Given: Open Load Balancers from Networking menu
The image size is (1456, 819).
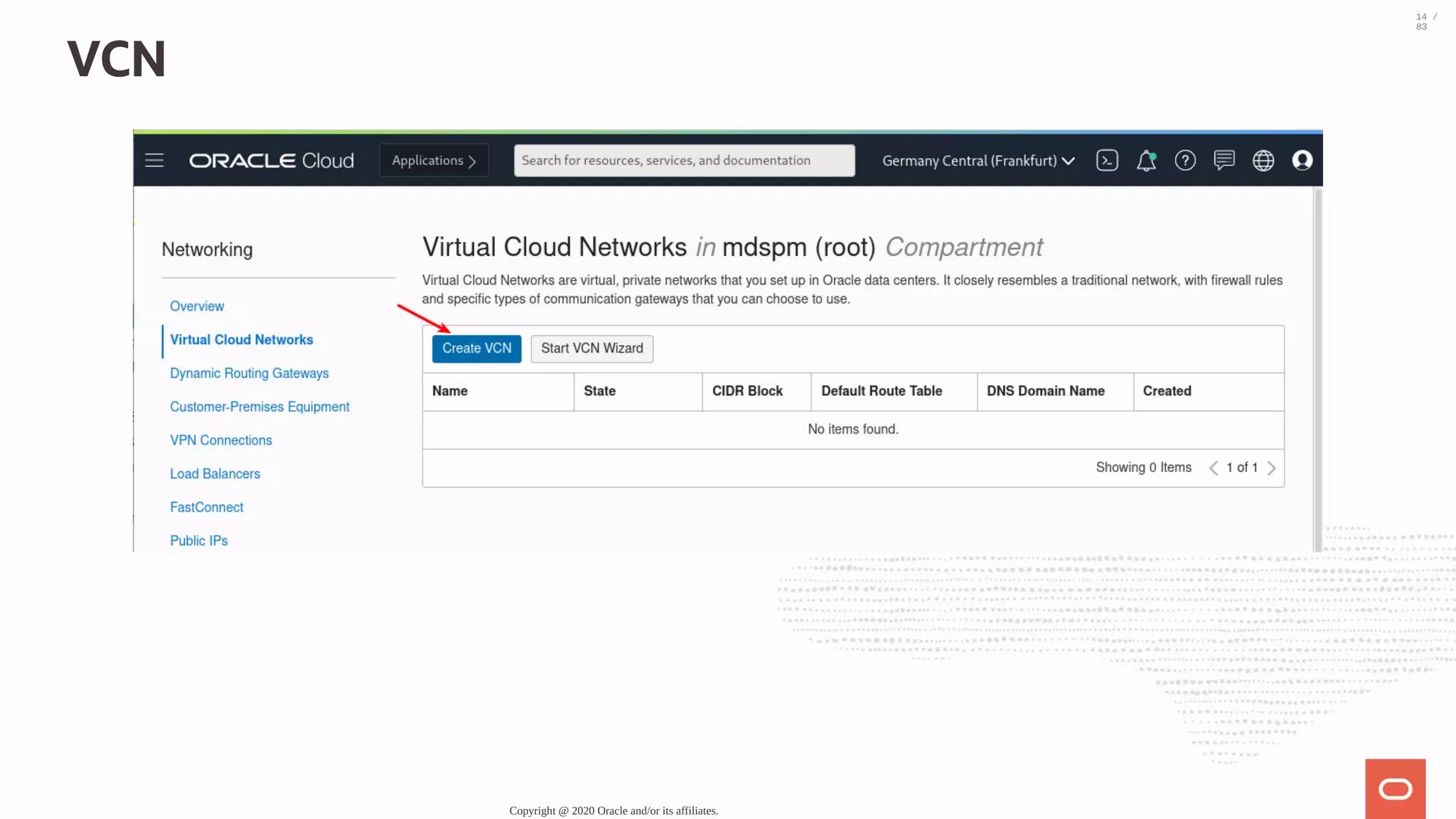Looking at the screenshot, I should click(x=215, y=473).
